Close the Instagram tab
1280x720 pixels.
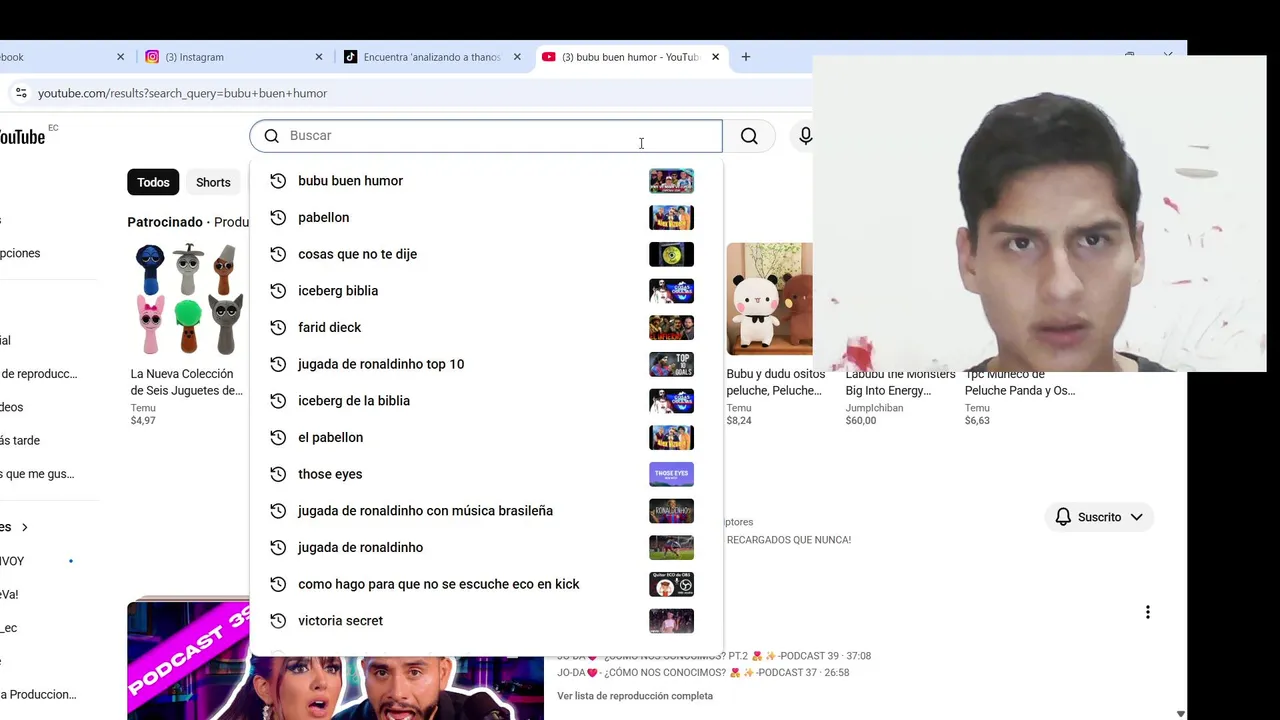[x=319, y=57]
